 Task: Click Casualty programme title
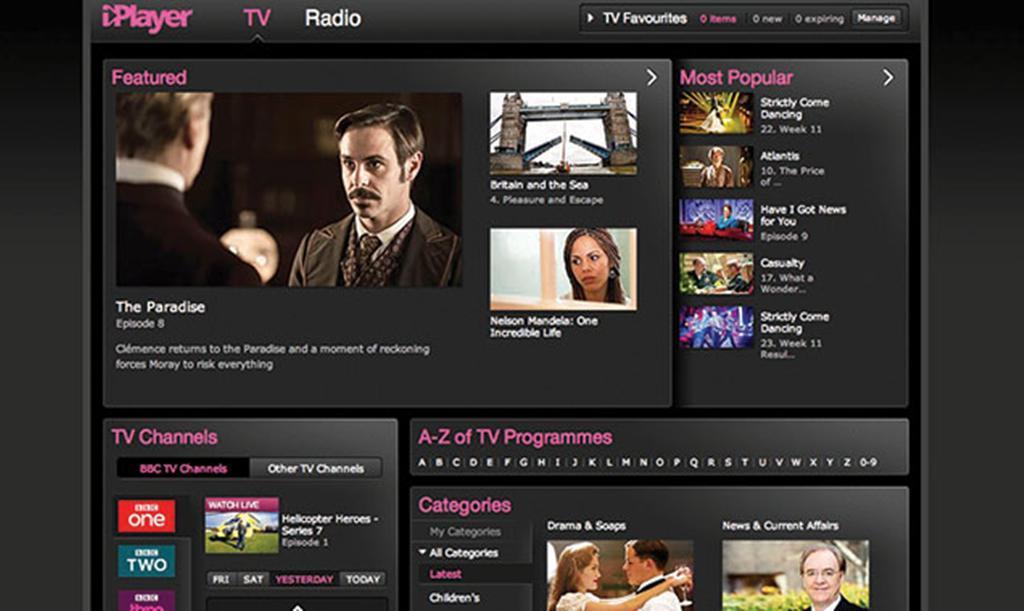tap(782, 263)
